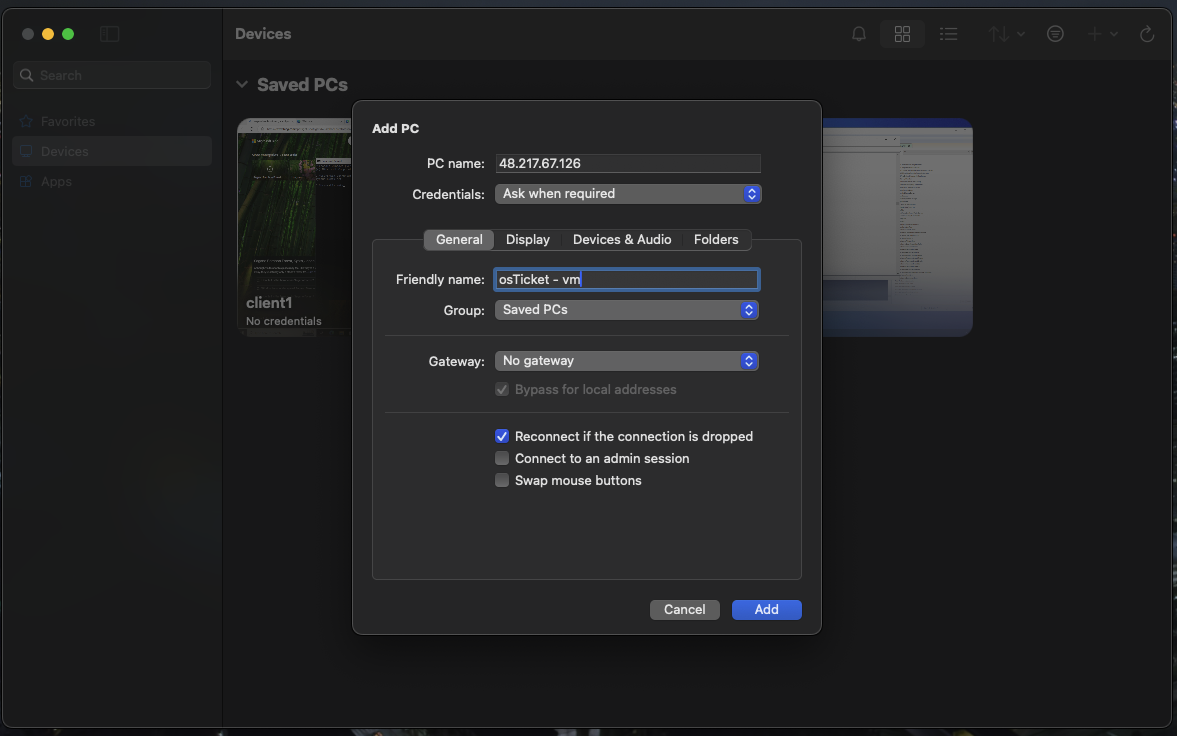This screenshot has height=736, width=1177.
Task: Click the green zoom window button
Action: (x=68, y=34)
